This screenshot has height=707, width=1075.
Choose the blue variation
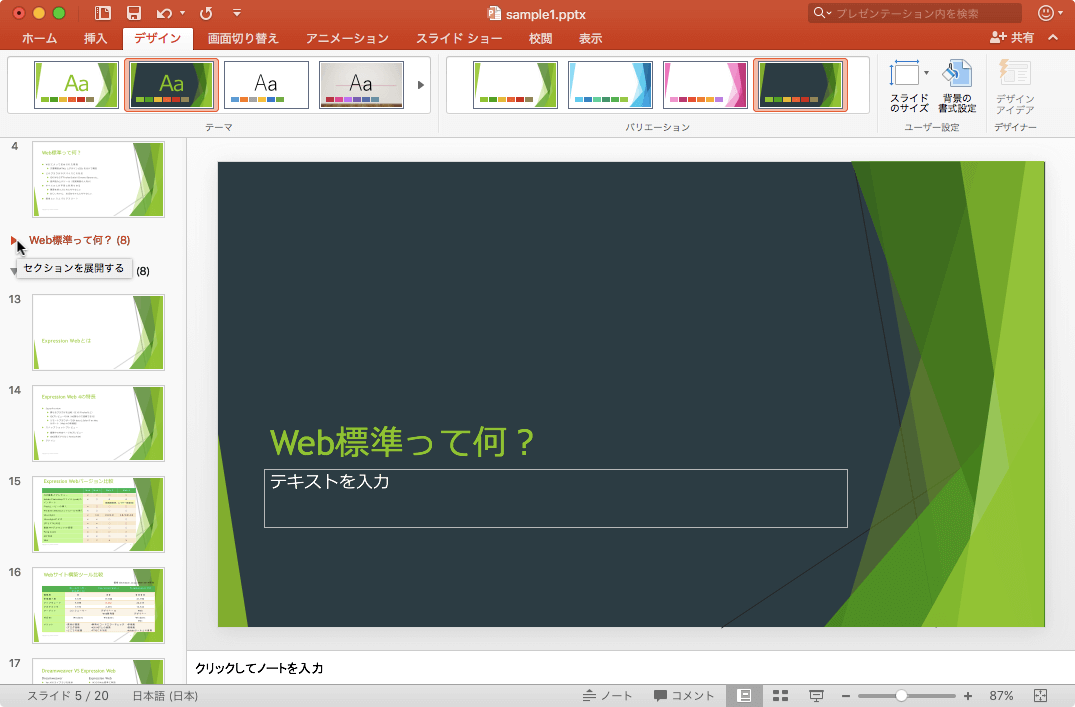point(610,85)
